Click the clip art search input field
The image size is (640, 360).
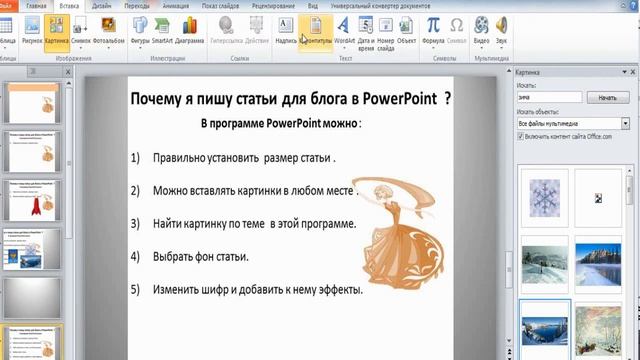pos(549,98)
